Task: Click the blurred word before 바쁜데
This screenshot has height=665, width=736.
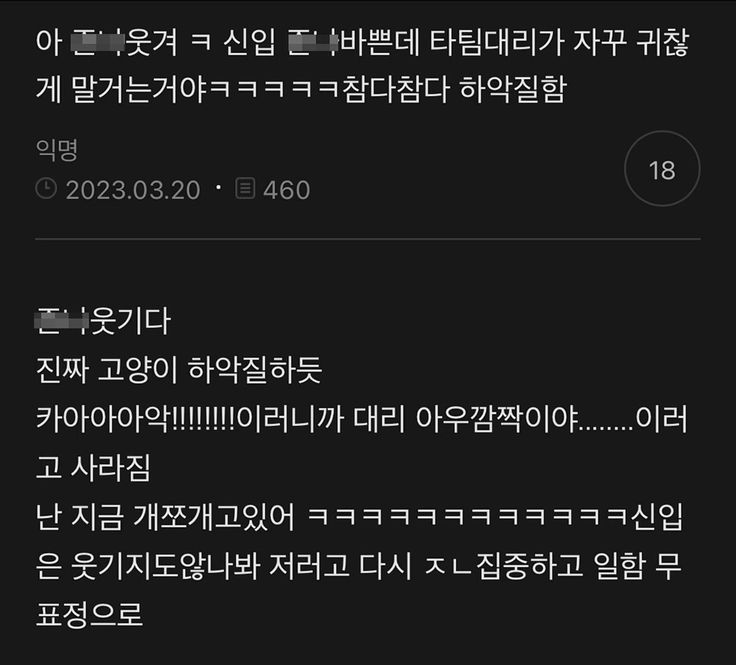Action: tap(313, 42)
